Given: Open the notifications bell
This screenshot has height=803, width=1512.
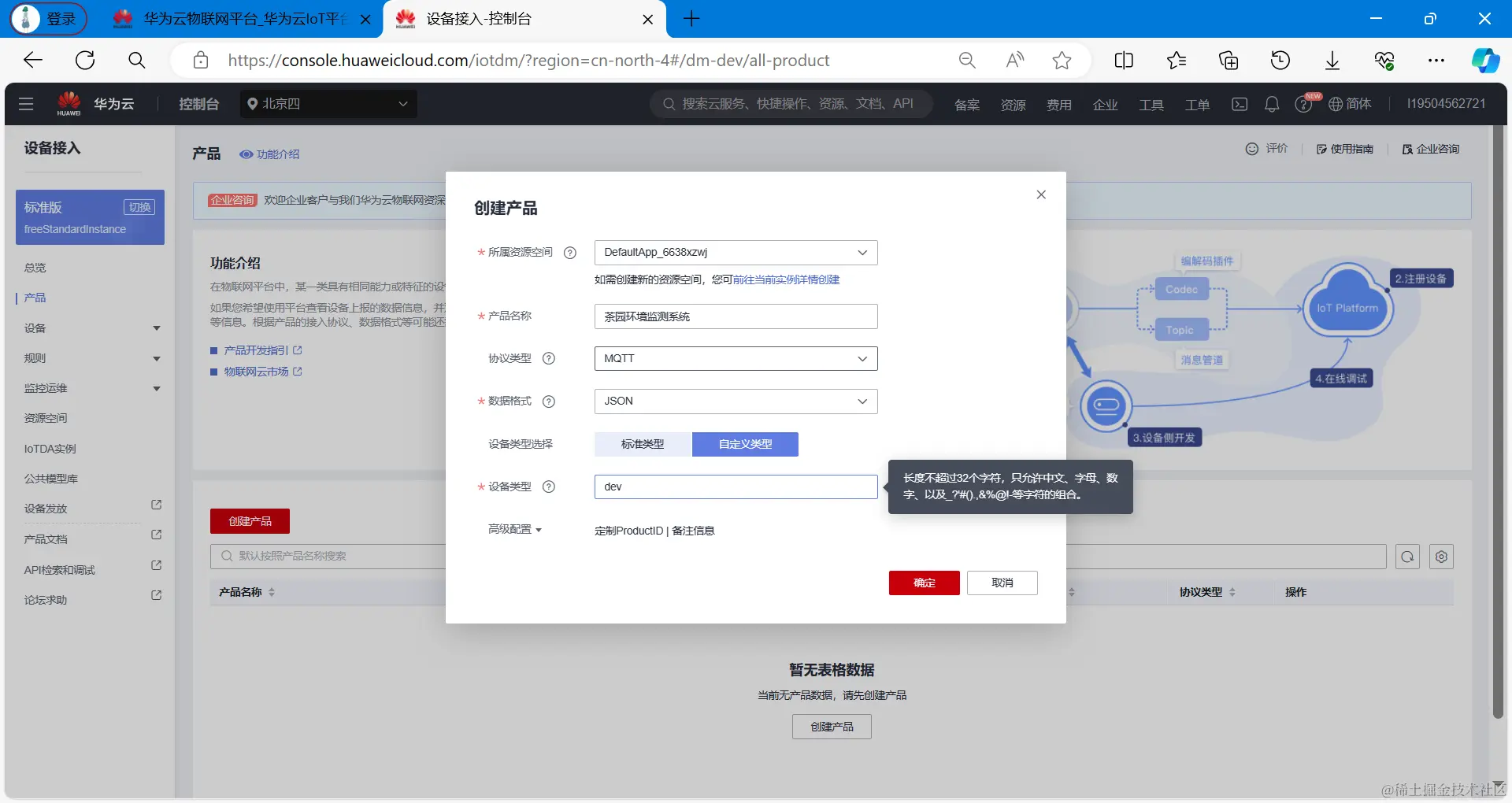Looking at the screenshot, I should pos(1272,104).
